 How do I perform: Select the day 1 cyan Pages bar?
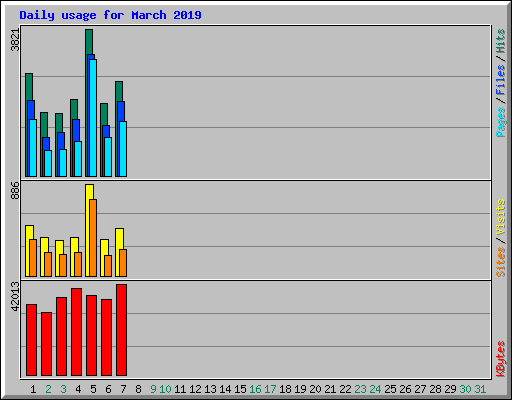click(x=33, y=148)
